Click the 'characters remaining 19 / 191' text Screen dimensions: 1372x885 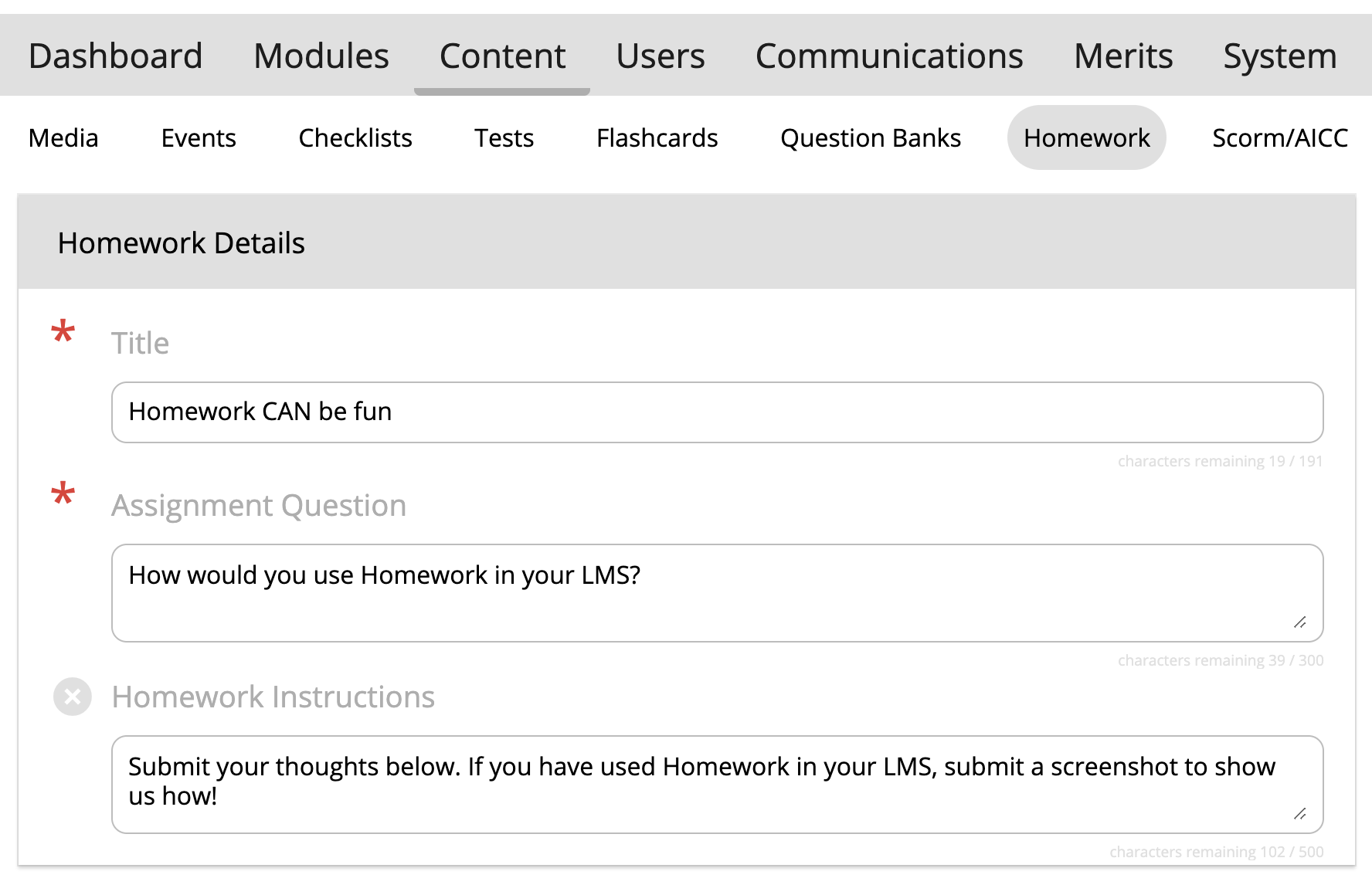click(1221, 461)
